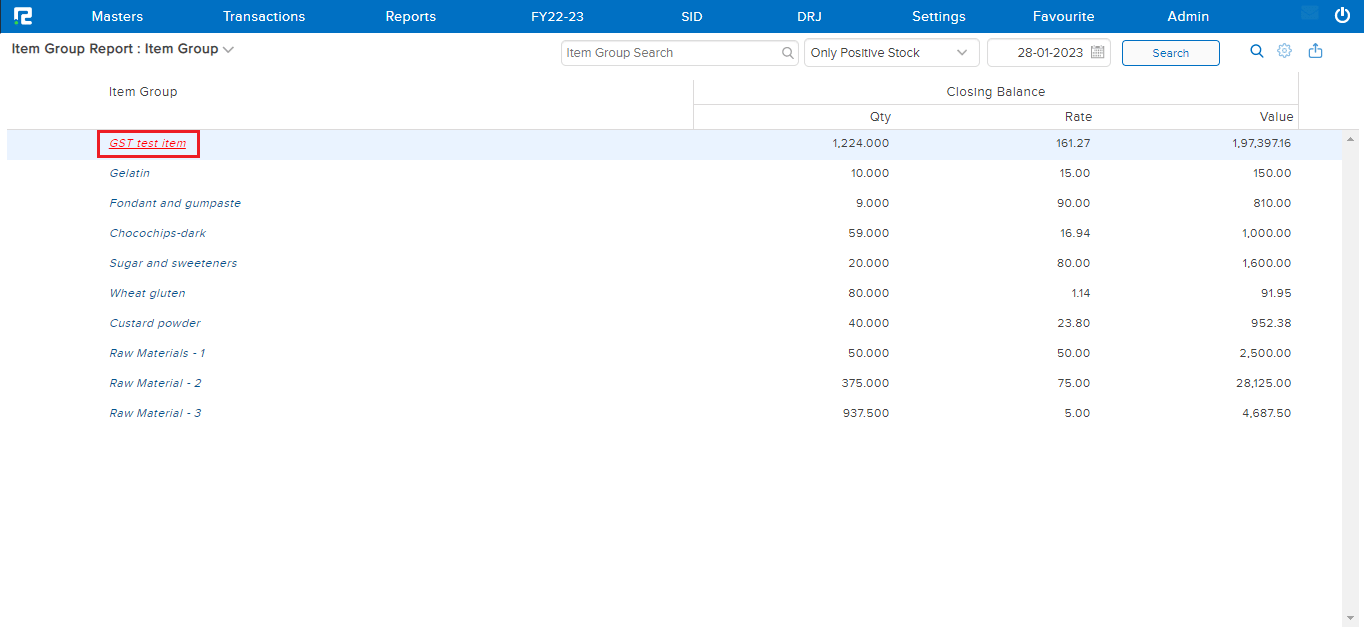The image size is (1364, 627).
Task: Open the Reports menu
Action: click(x=410, y=16)
